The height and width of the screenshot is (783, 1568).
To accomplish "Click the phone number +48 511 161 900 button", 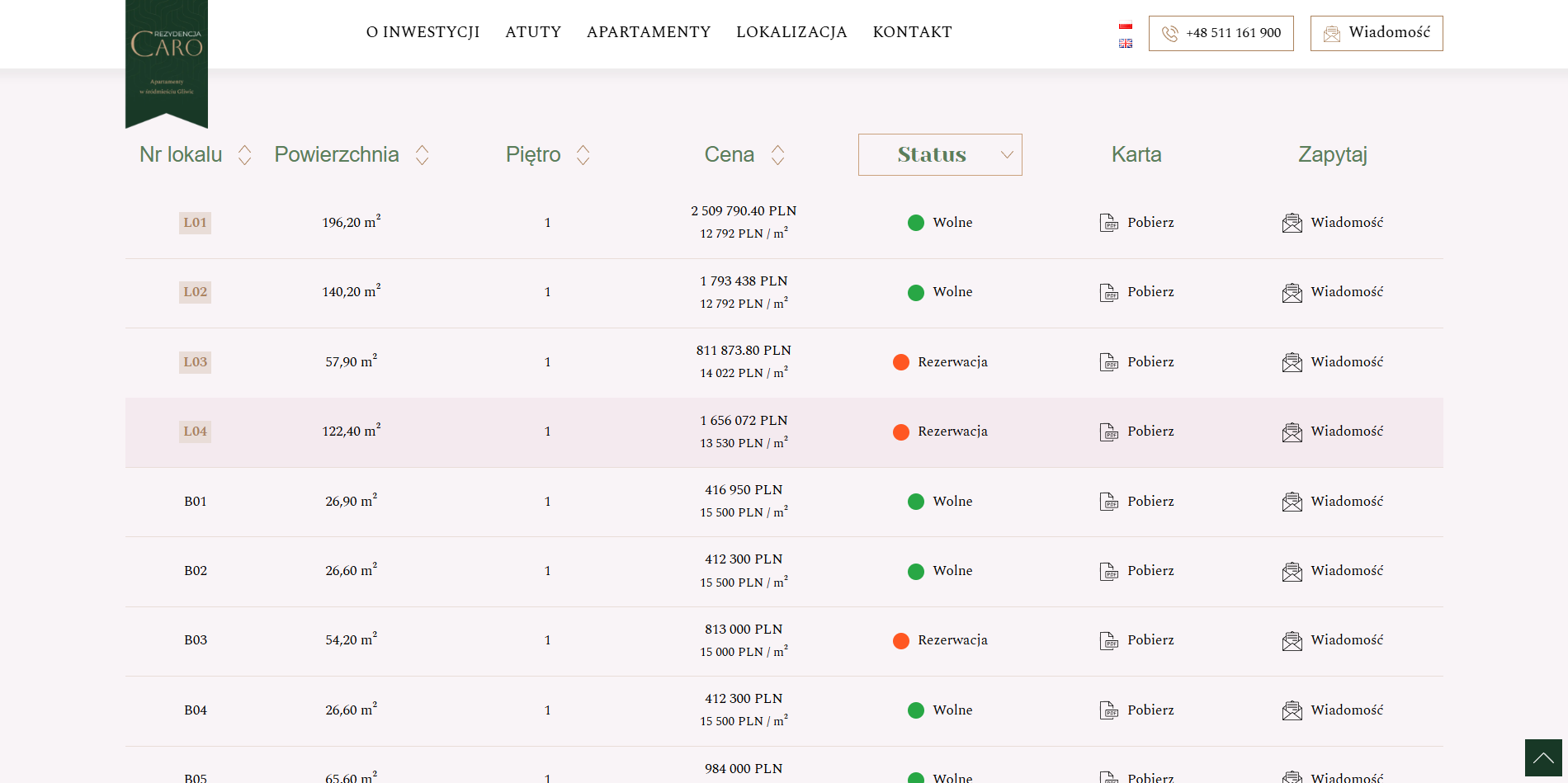I will click(1221, 33).
